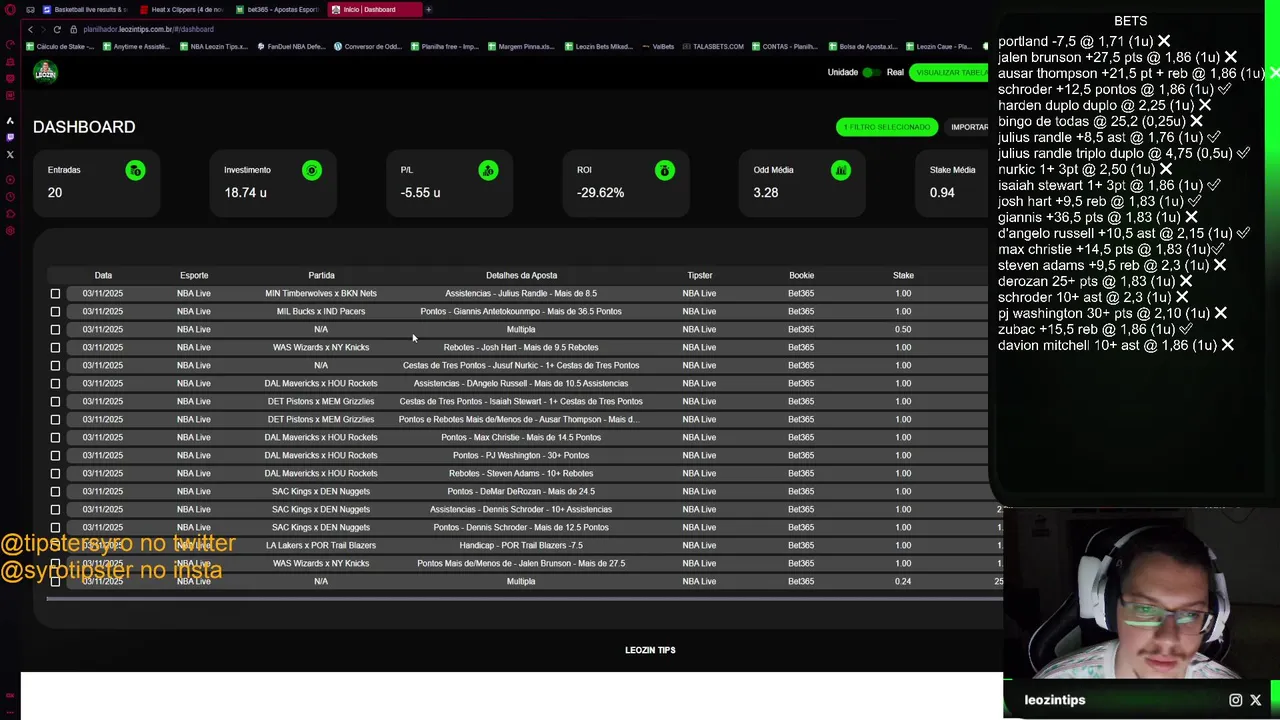
Task: Click the ROI card green icon
Action: click(664, 171)
